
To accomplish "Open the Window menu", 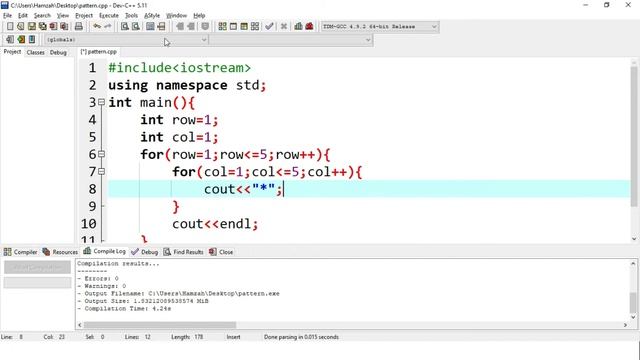I will 176,16.
